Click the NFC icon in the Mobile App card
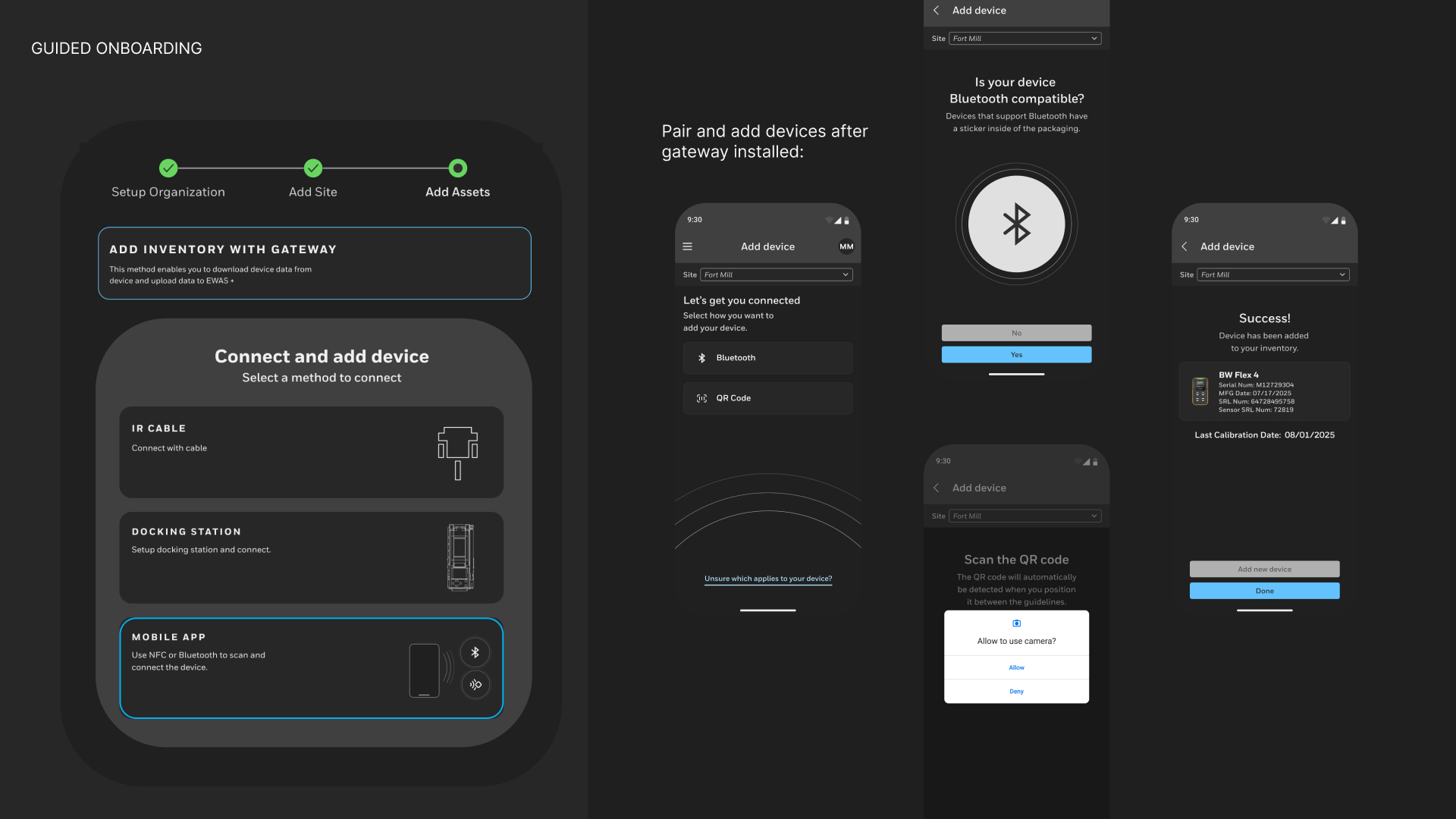 pyautogui.click(x=475, y=685)
